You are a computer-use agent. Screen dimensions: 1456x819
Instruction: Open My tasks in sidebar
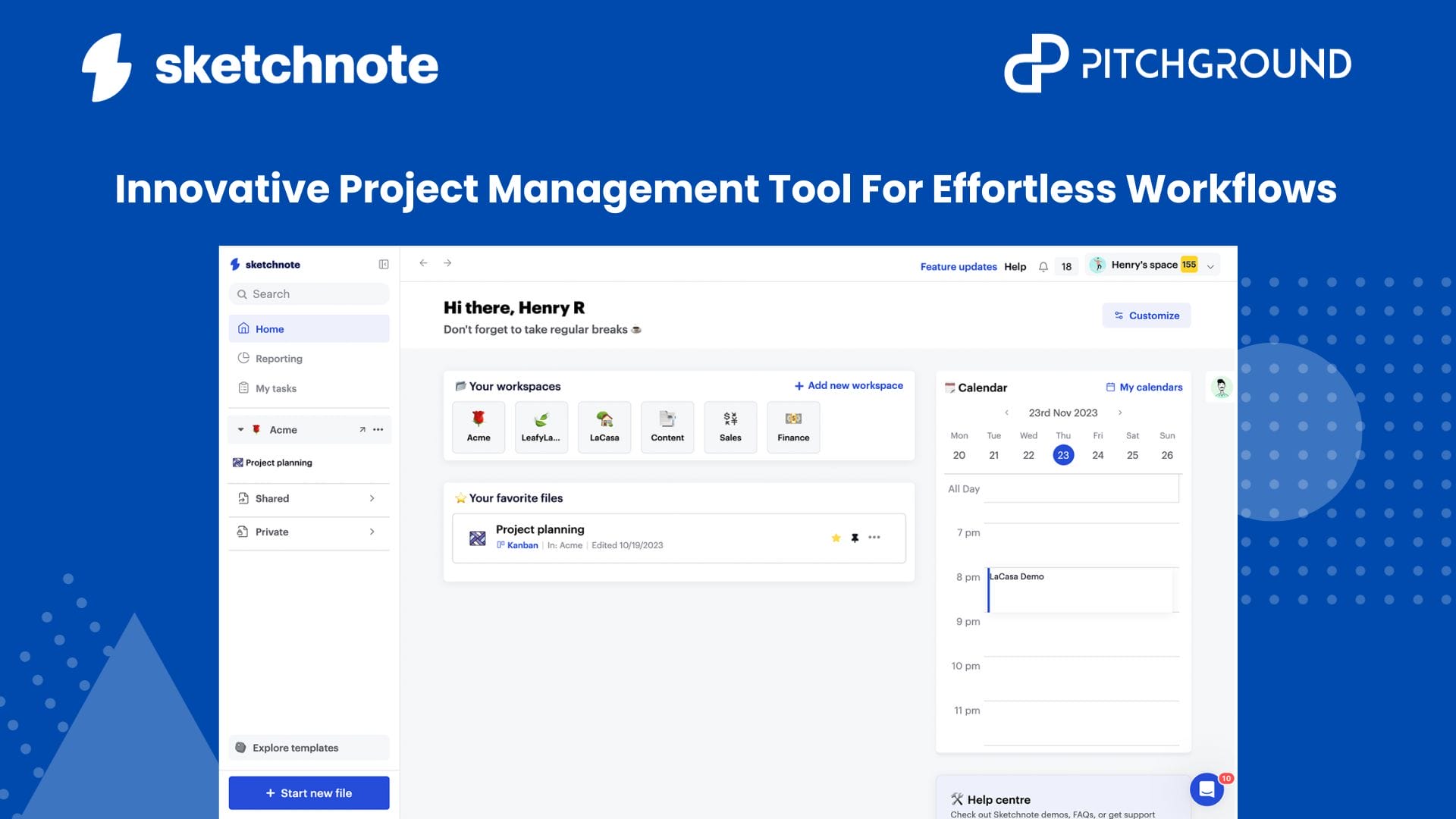click(275, 388)
